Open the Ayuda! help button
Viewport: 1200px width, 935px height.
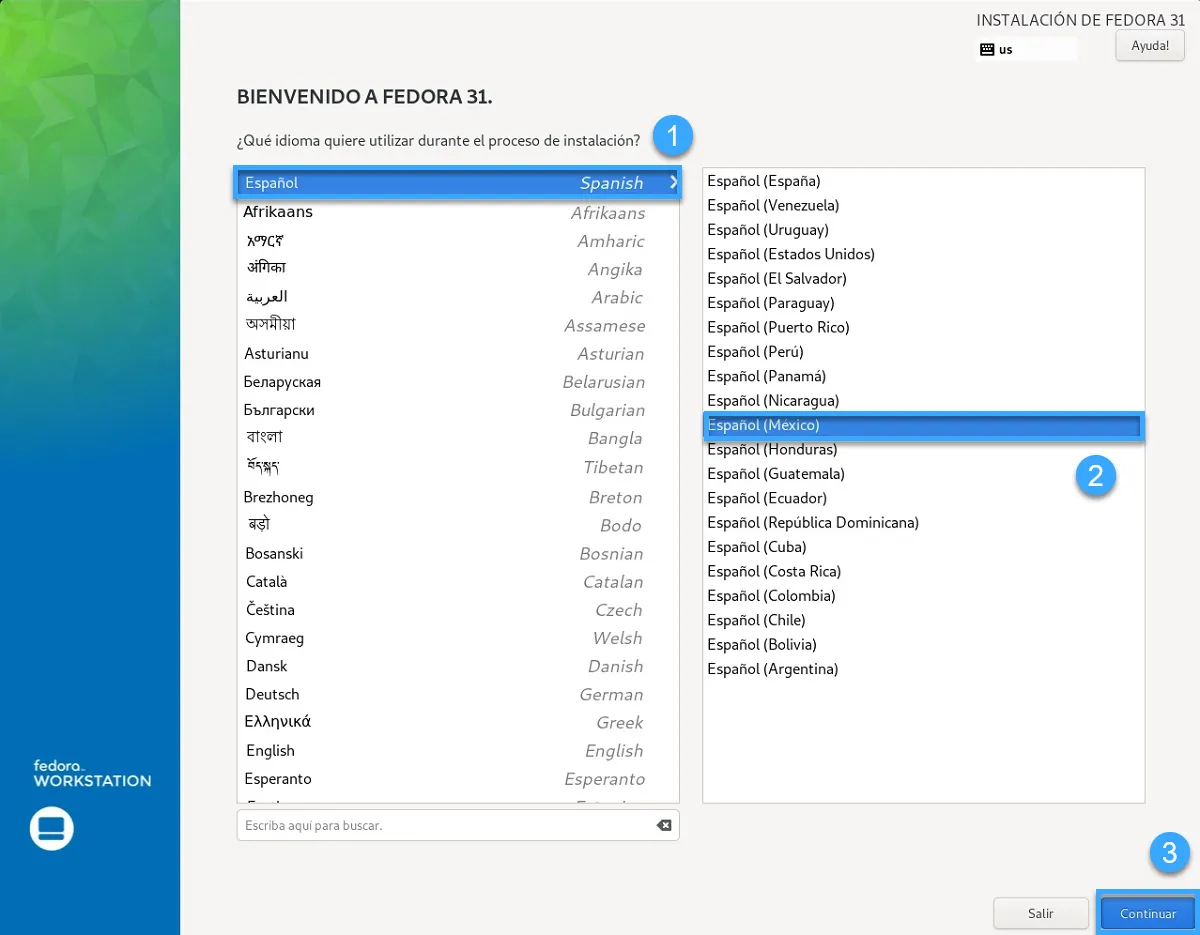pyautogui.click(x=1149, y=46)
